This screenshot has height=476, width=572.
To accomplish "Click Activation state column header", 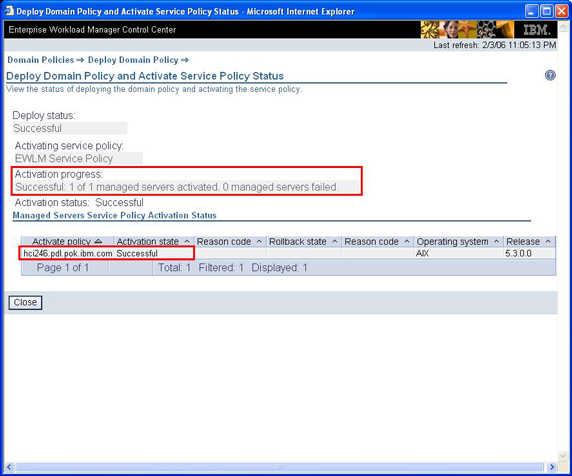I will 147,241.
